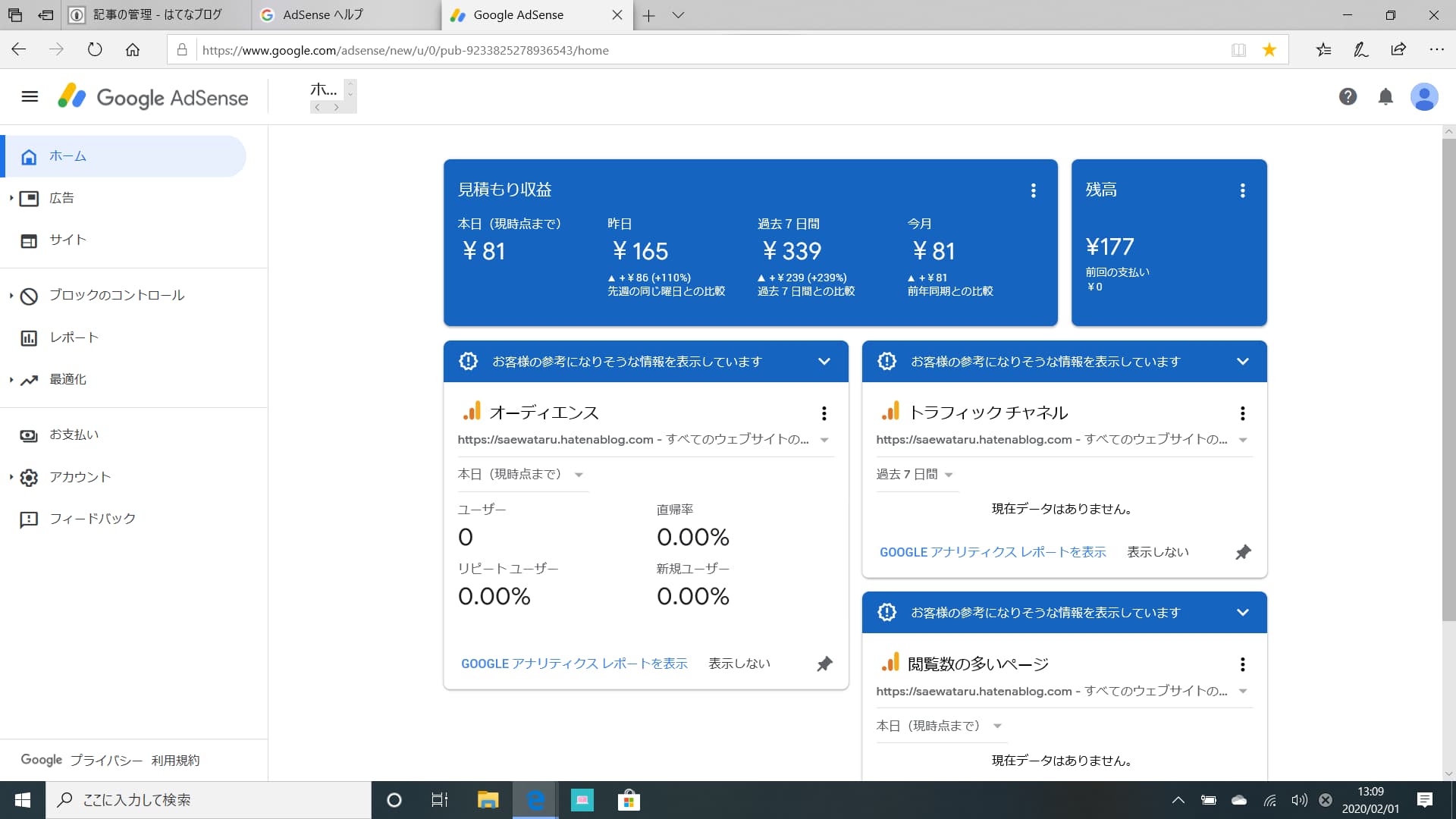This screenshot has width=1456, height=819.
Task: Switch to the AdSense ヘルプ browser tab
Action: (323, 15)
